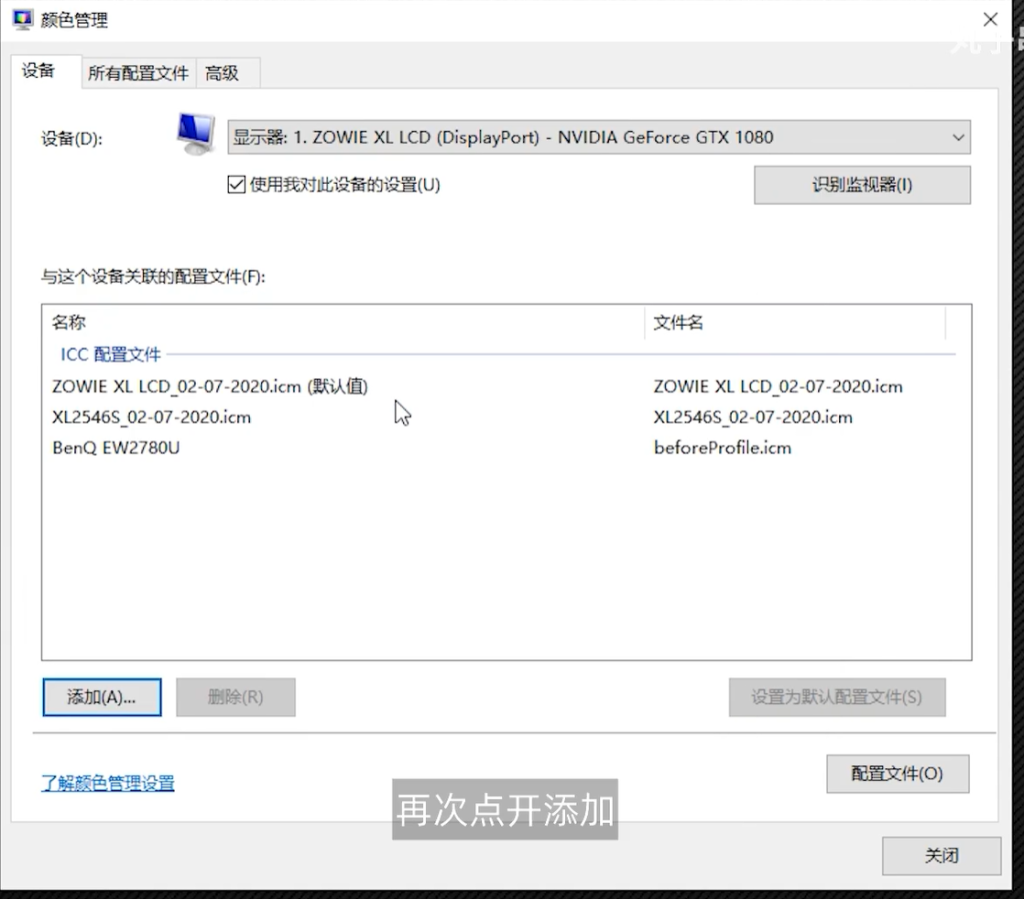Click the Color Management title bar icon

(22, 20)
